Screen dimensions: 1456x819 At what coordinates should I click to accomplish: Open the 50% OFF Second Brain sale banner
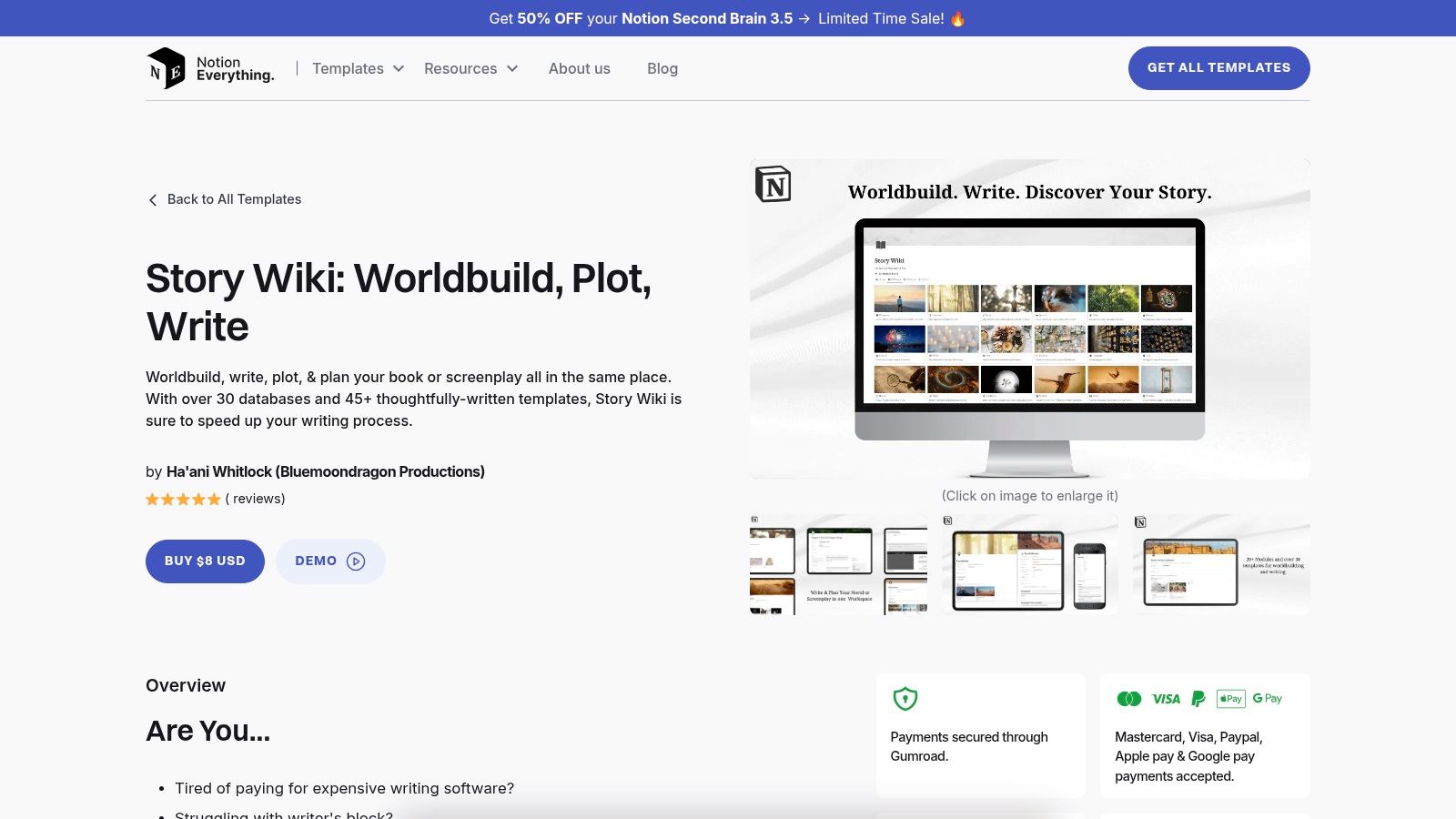pos(728,18)
